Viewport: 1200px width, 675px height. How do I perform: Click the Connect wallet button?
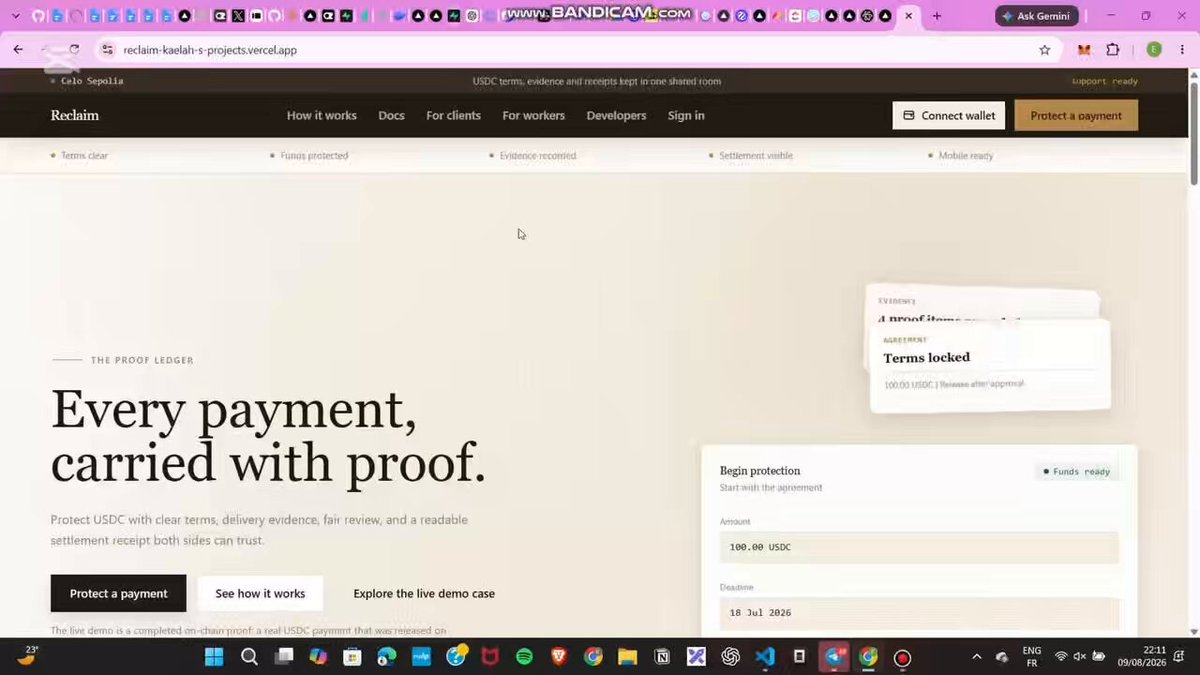click(948, 115)
